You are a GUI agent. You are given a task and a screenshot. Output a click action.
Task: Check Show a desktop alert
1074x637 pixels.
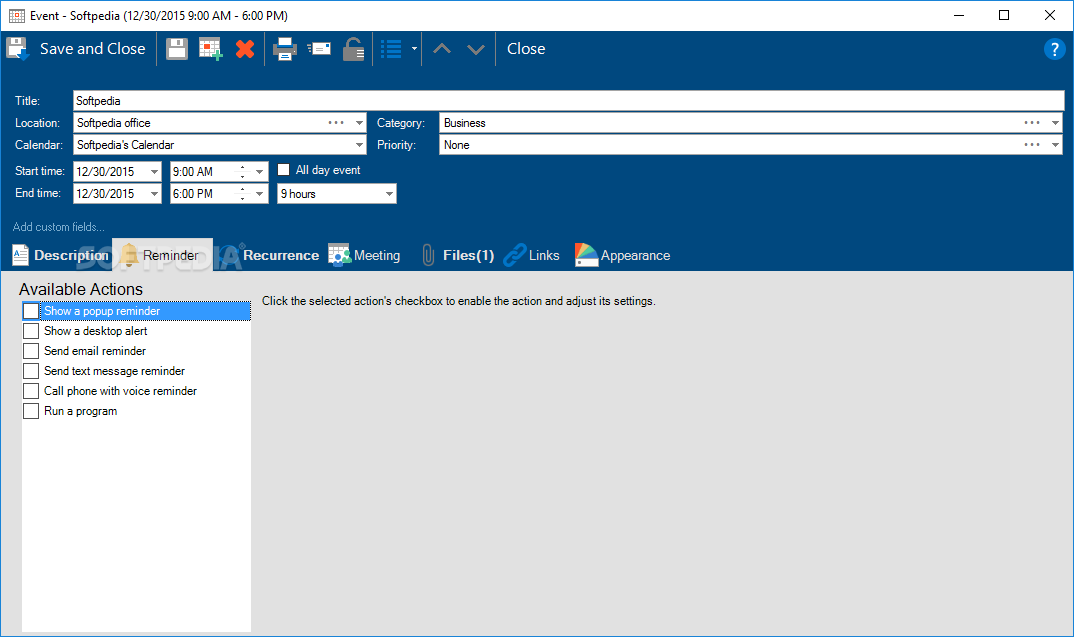coord(31,331)
